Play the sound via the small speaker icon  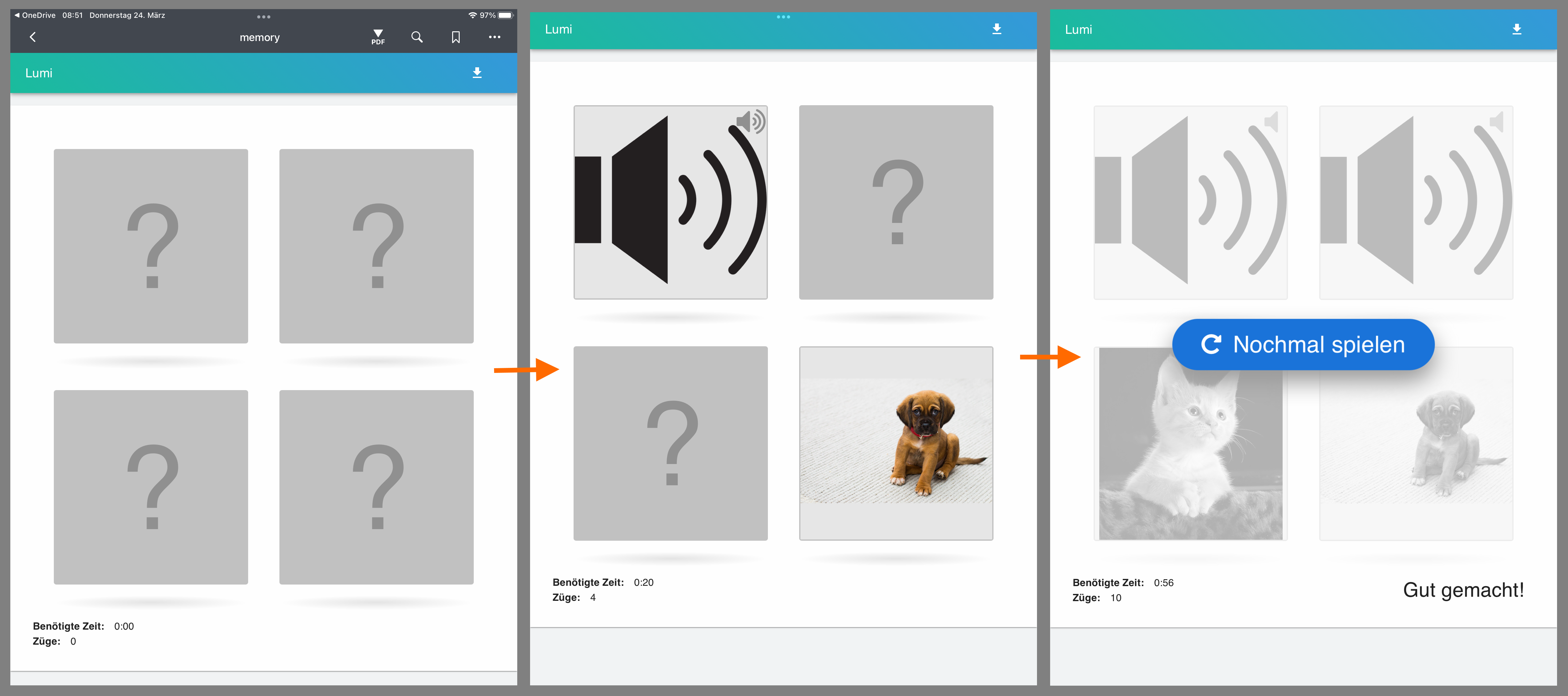coord(751,122)
